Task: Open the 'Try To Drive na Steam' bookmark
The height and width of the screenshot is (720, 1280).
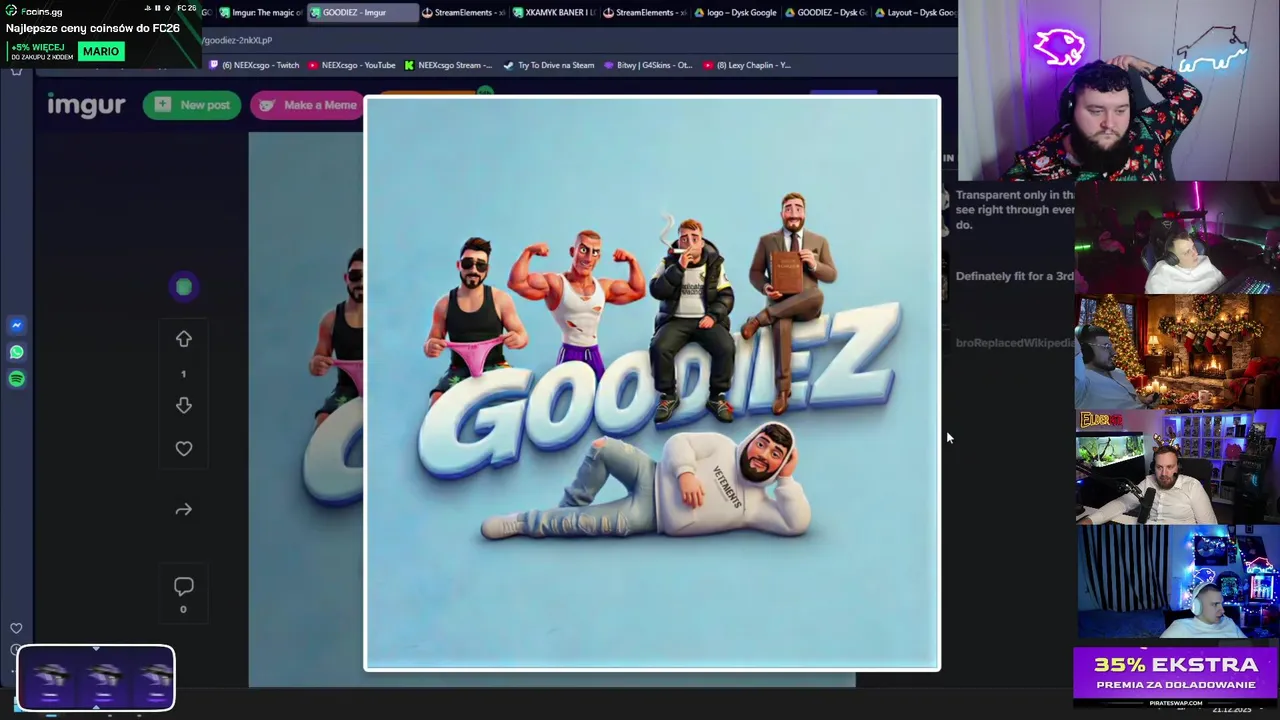Action: pyautogui.click(x=548, y=65)
